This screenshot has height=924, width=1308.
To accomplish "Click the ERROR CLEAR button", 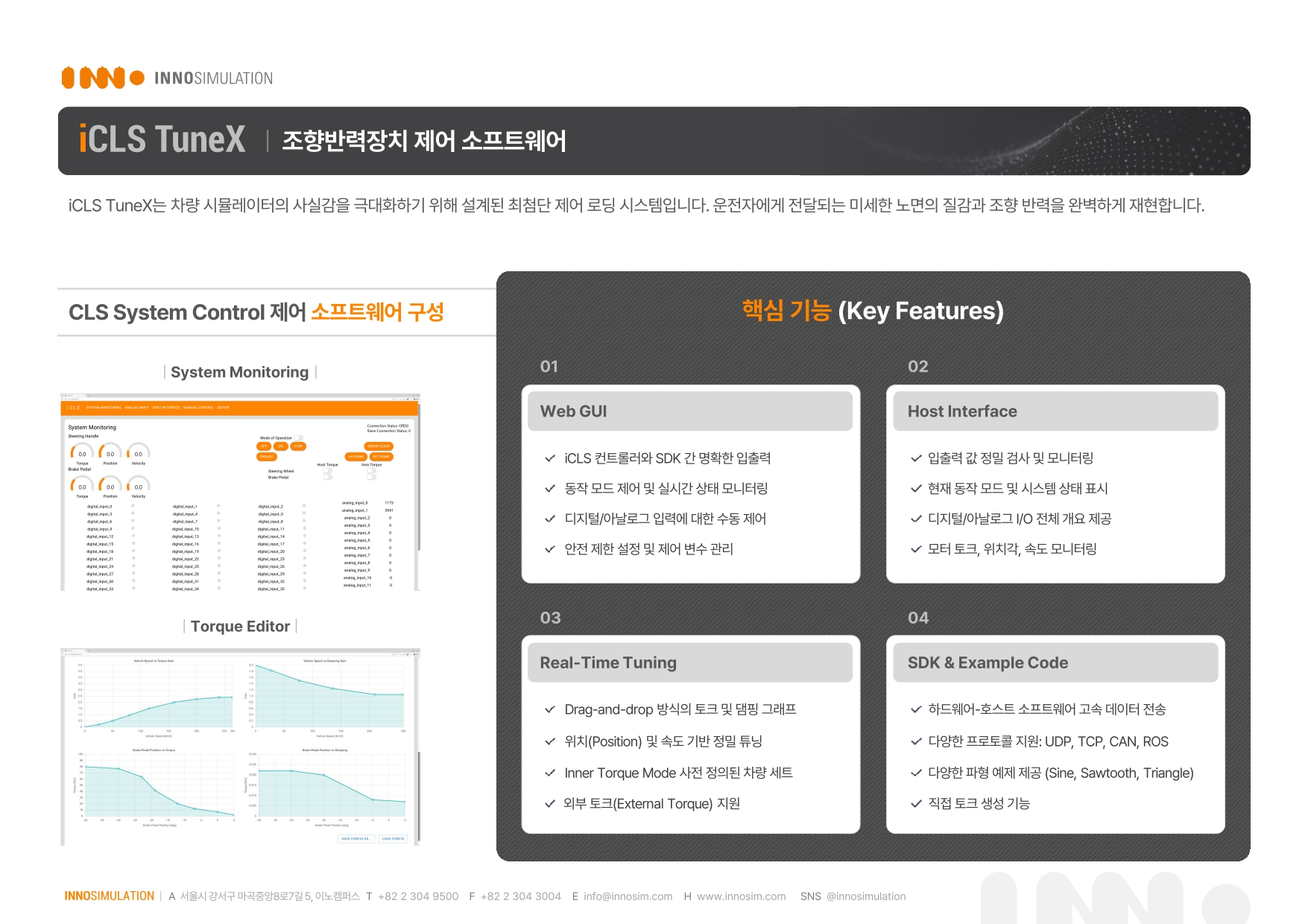I will pyautogui.click(x=379, y=446).
